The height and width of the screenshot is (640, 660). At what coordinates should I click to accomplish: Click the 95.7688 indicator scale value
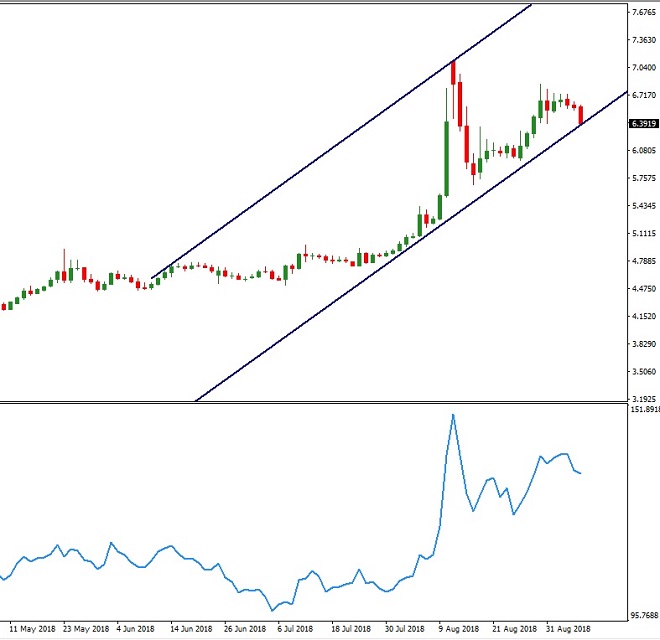click(644, 616)
